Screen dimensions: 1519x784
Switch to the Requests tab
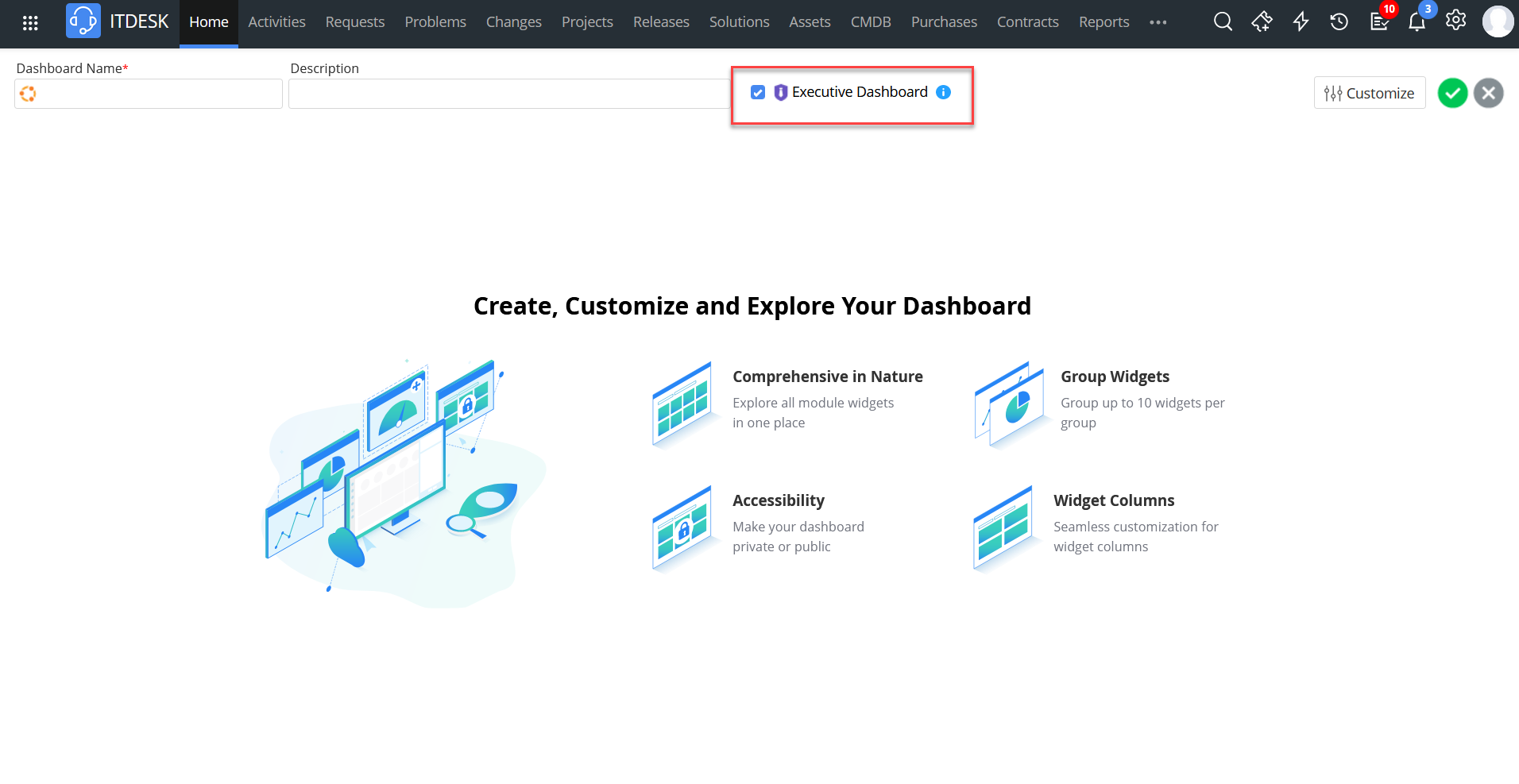click(355, 21)
